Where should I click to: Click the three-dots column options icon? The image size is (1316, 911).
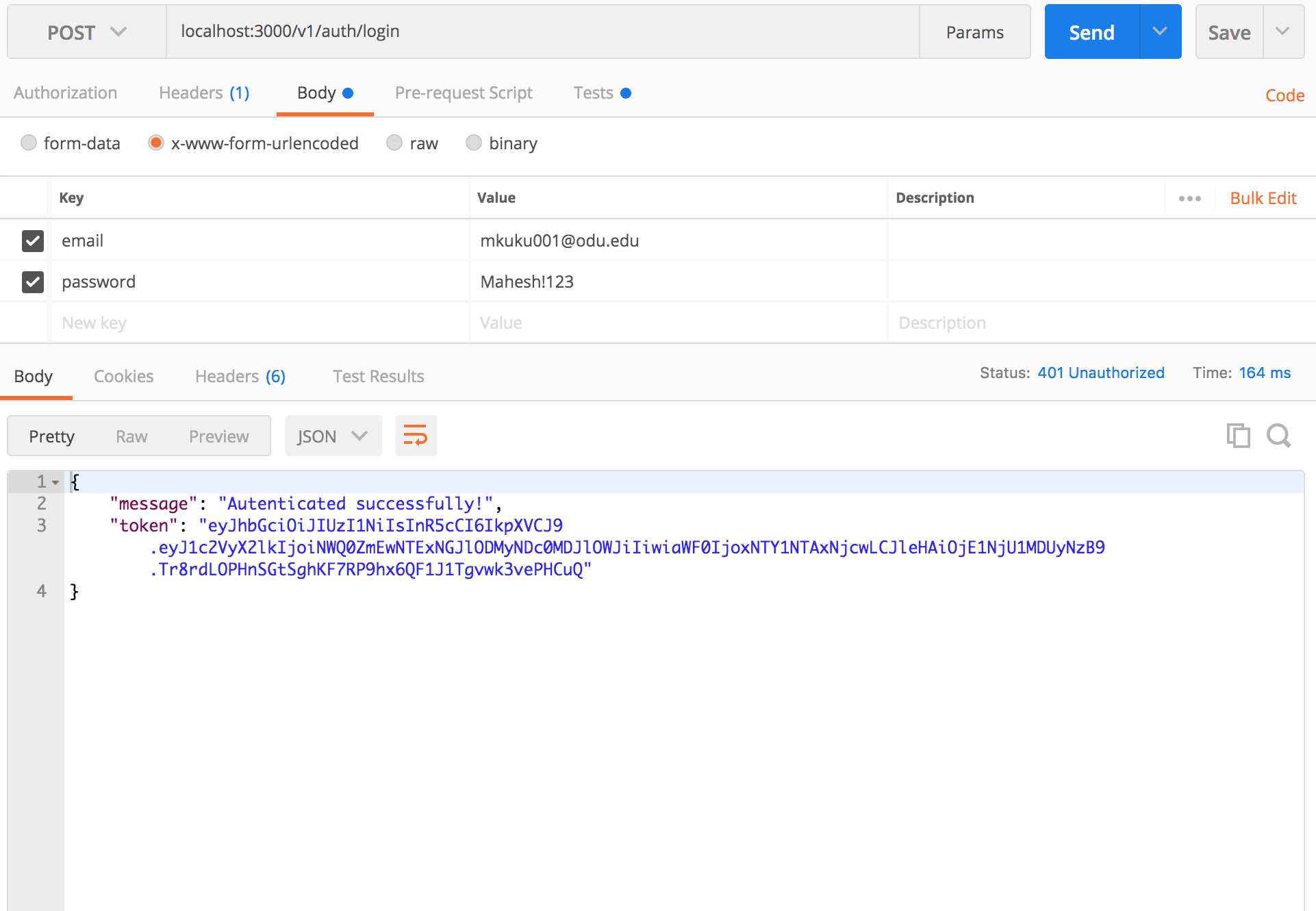coord(1189,198)
